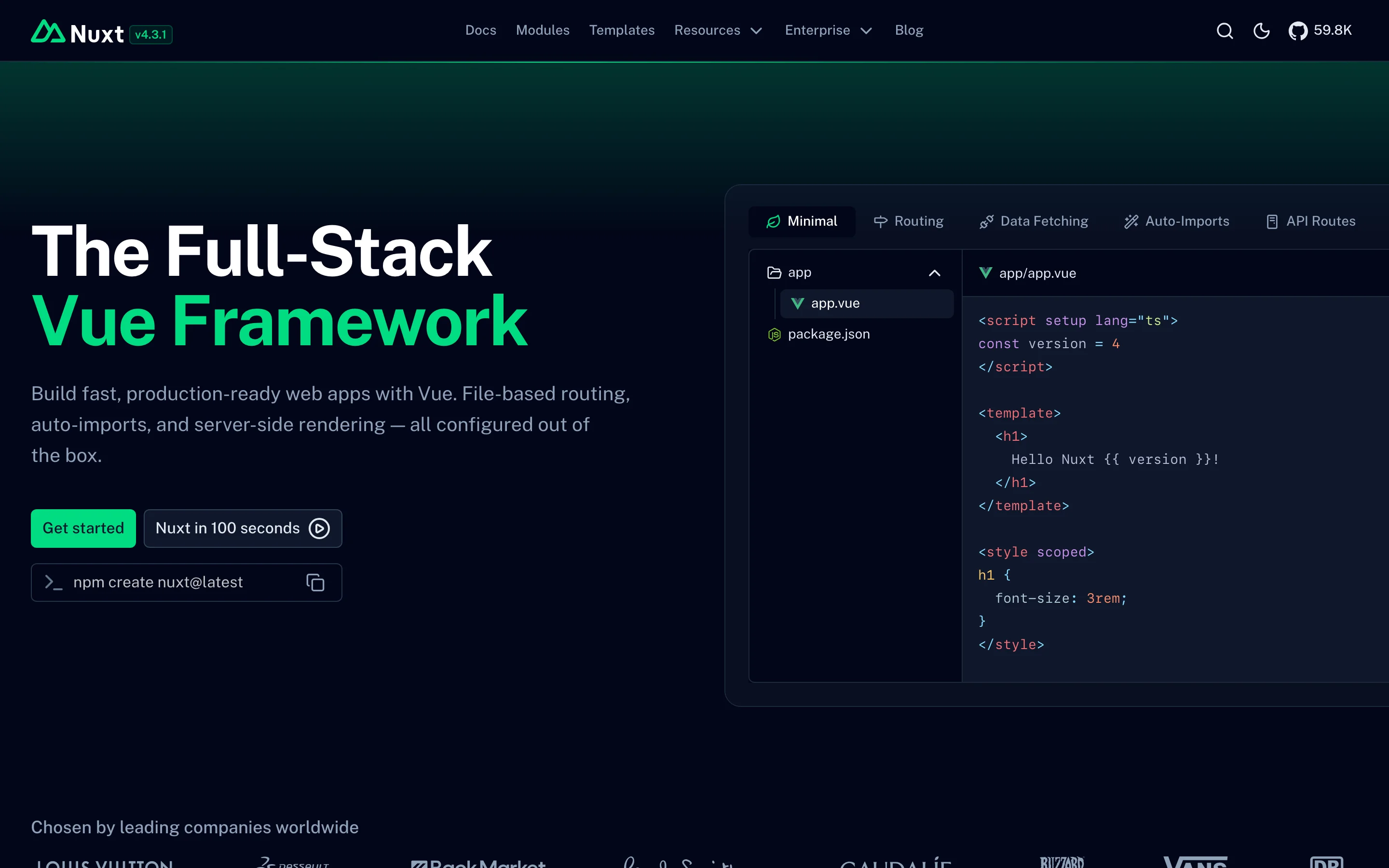Open the API Routes tab

click(x=1311, y=222)
